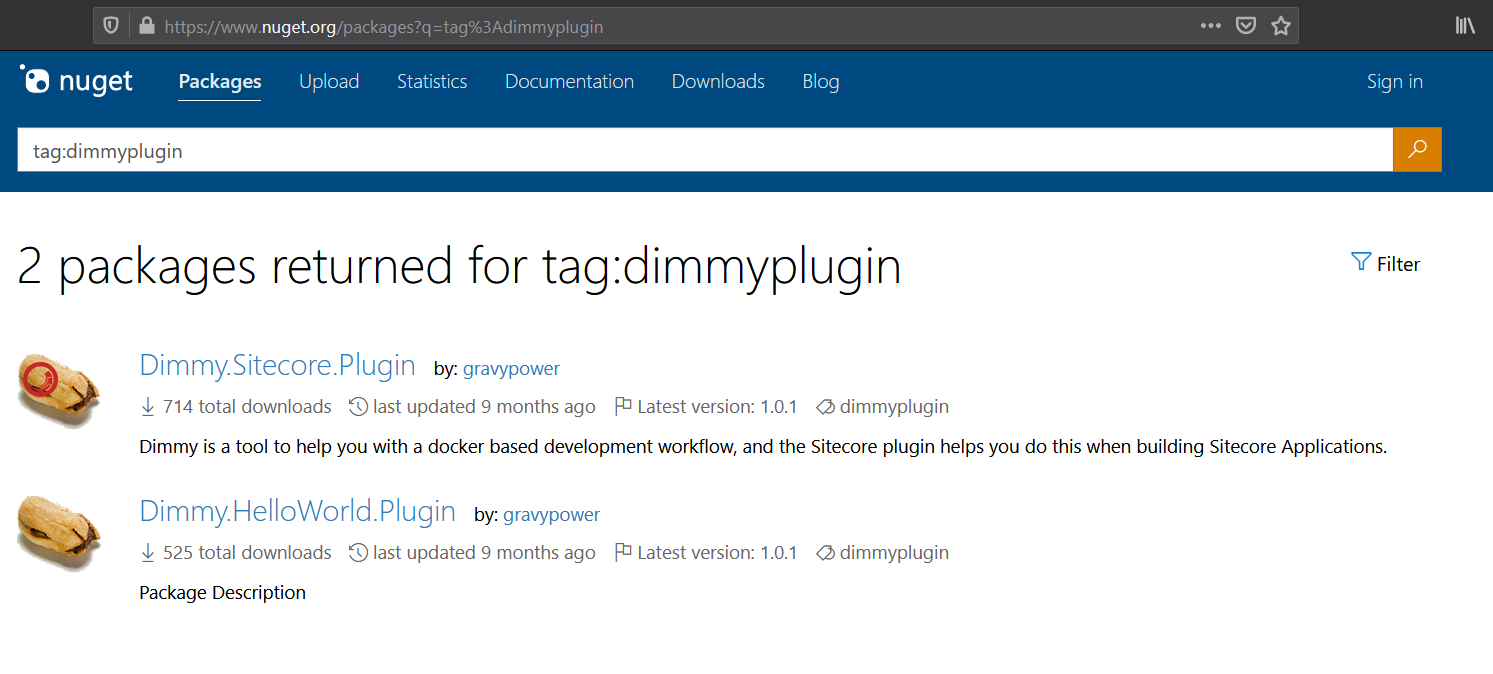Open gravypower author link for Dimmy.HelloWorld.Plugin
1493x674 pixels.
click(551, 515)
